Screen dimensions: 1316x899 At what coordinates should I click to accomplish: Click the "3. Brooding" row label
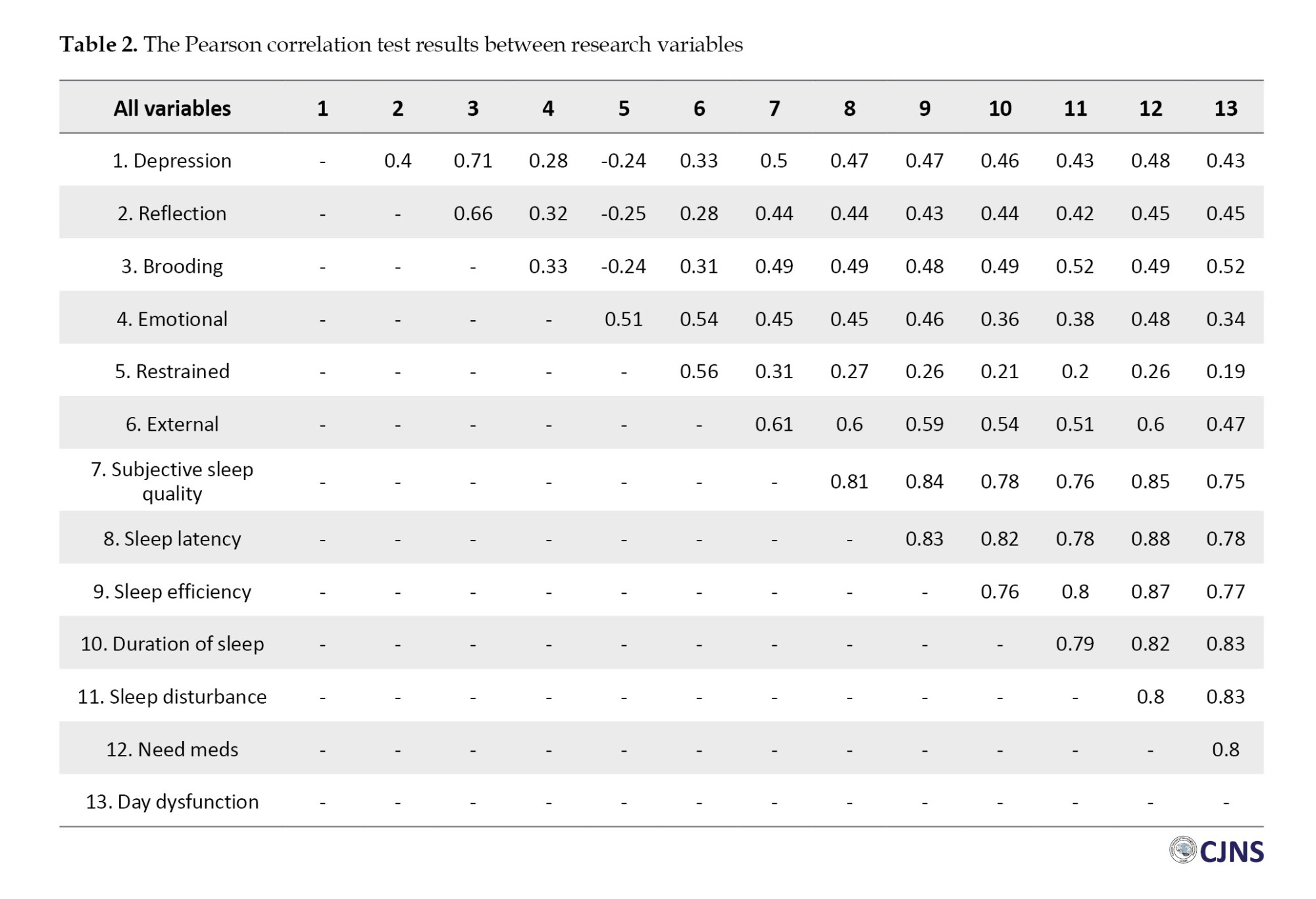[x=172, y=266]
